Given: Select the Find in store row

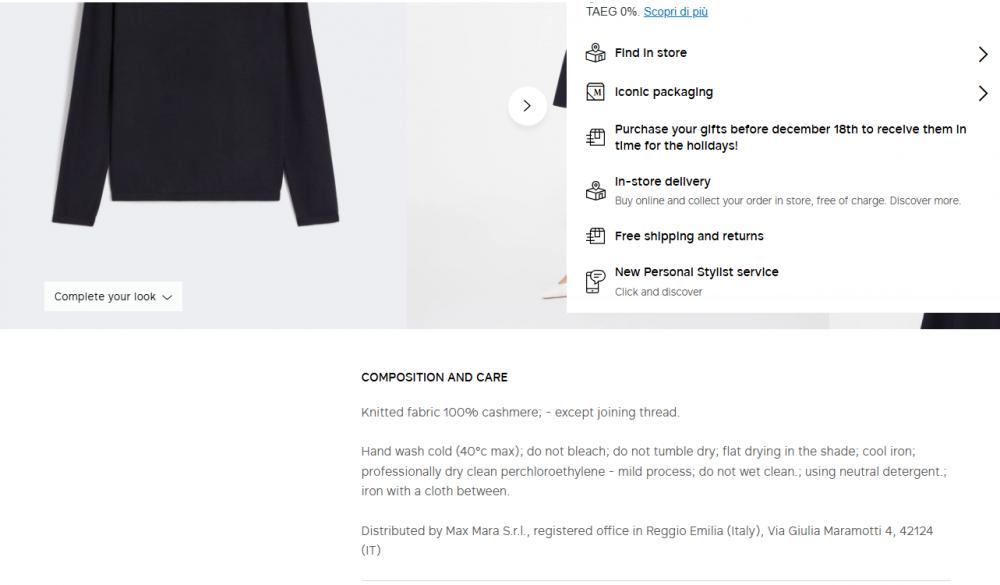Looking at the screenshot, I should pos(650,53).
